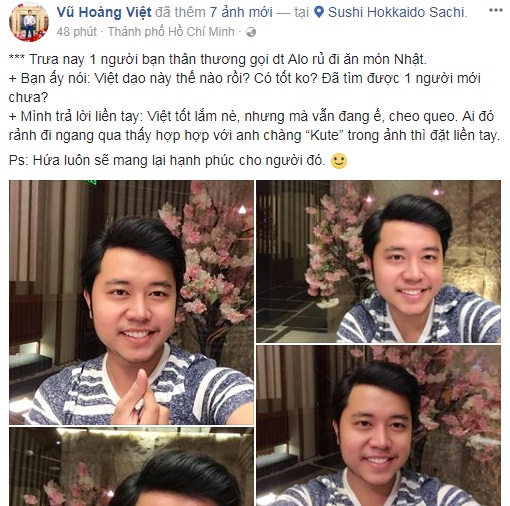Viewport: 510px width, 506px height.
Task: Visit the Sushi Hokkaido Sachi location page
Action: tap(397, 13)
